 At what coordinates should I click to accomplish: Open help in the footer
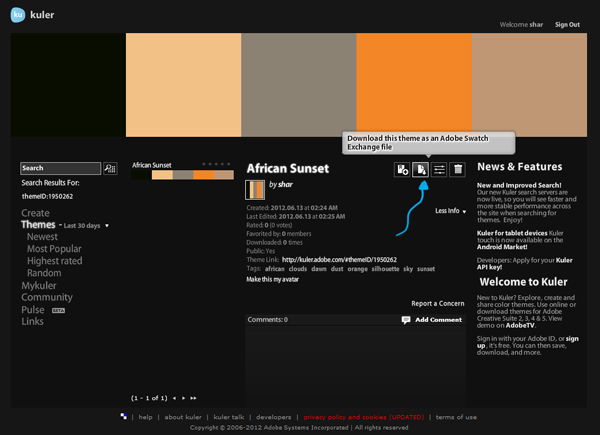tap(145, 417)
